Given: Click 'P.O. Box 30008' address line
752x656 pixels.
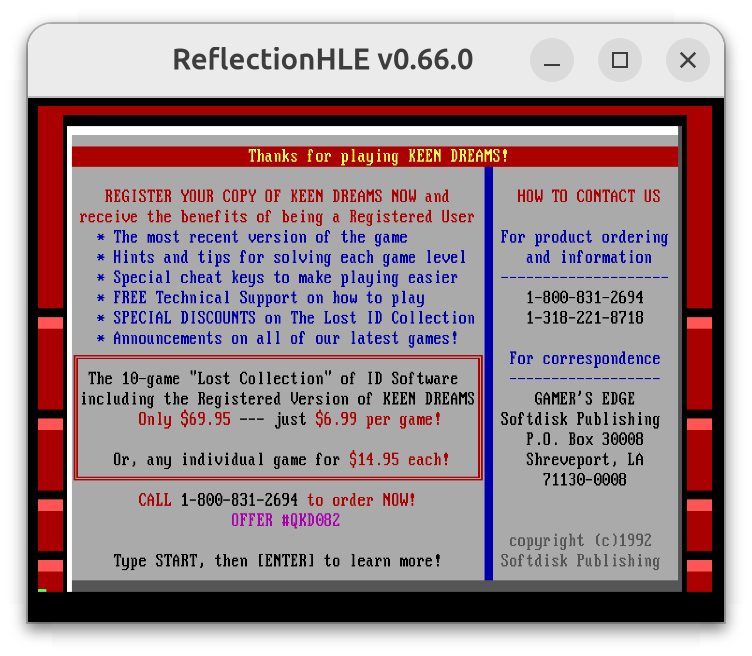Looking at the screenshot, I should 585,439.
